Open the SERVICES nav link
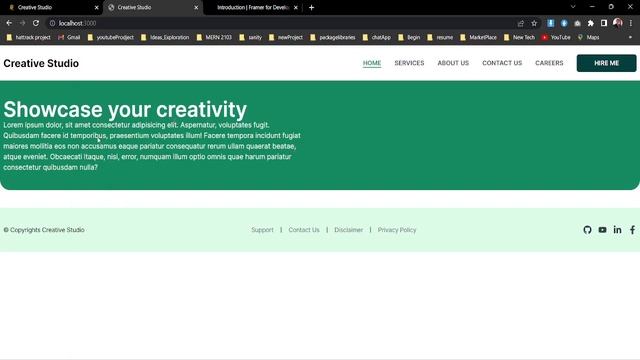 (x=409, y=63)
